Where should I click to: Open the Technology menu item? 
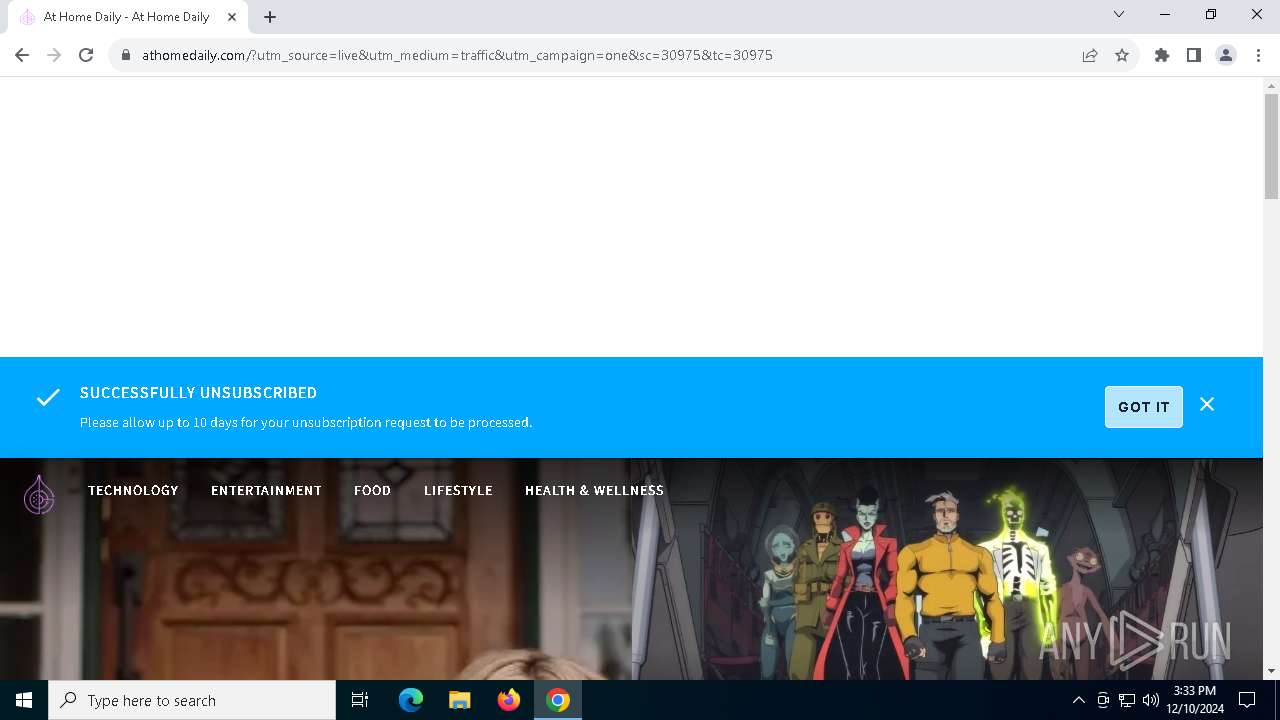pos(133,490)
